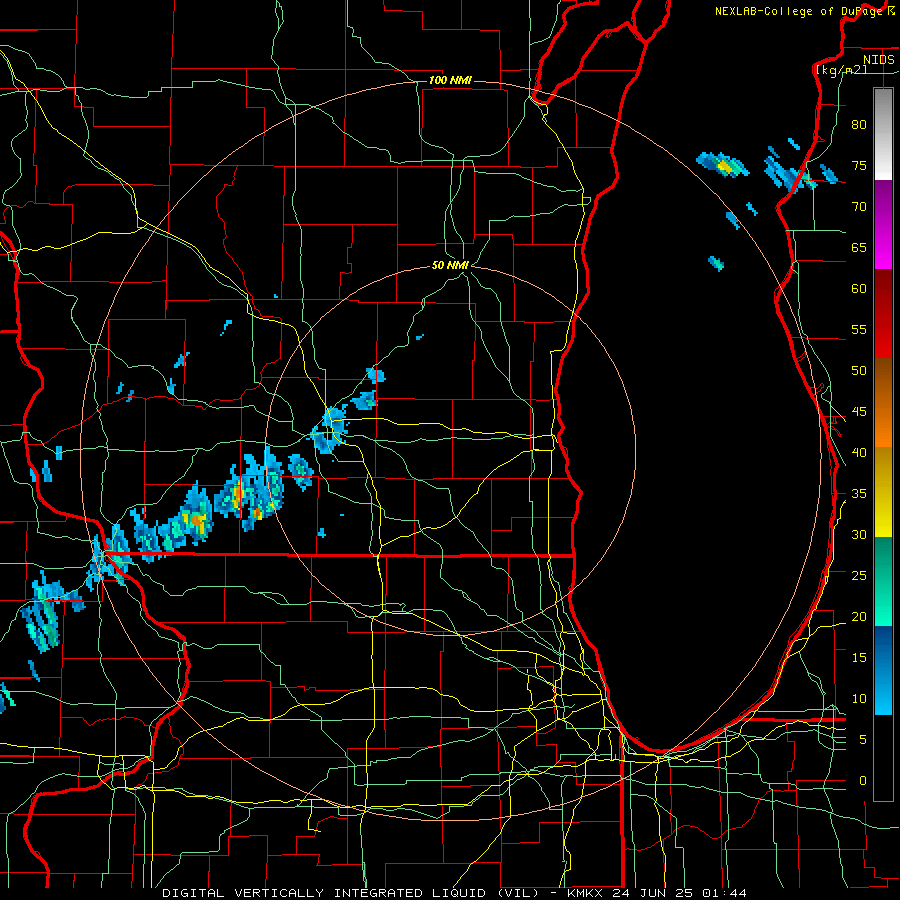This screenshot has width=900, height=900.
Task: Select the orange-brown segment of the color bar
Action: coord(883,402)
